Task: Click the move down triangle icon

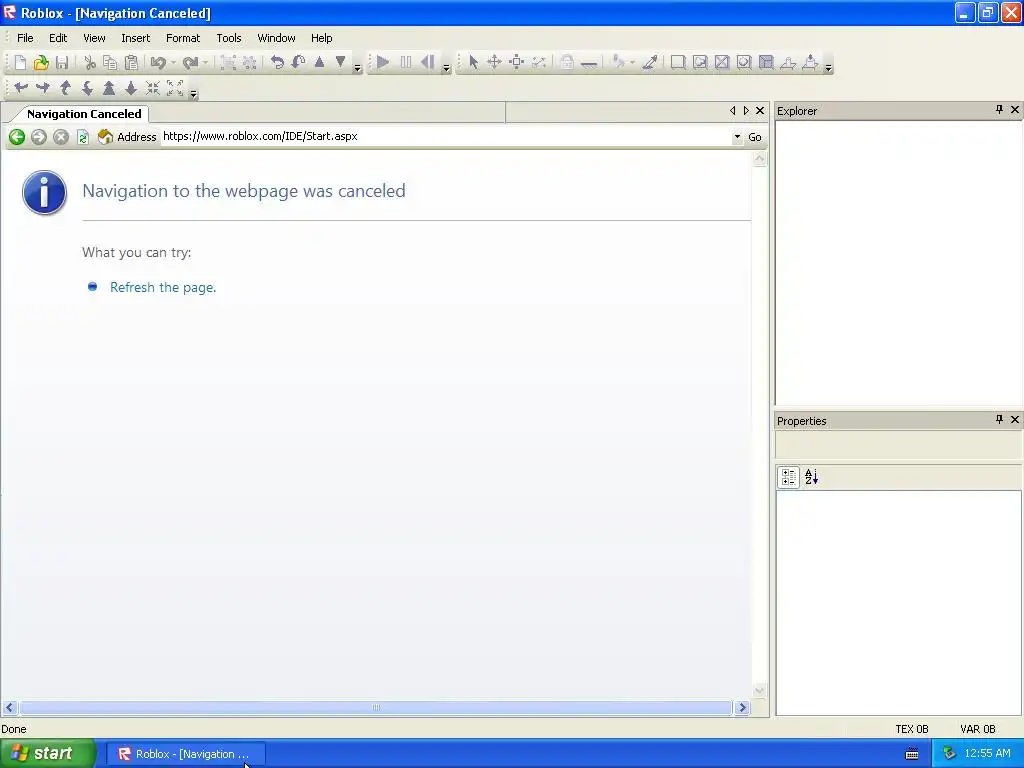Action: 340,62
